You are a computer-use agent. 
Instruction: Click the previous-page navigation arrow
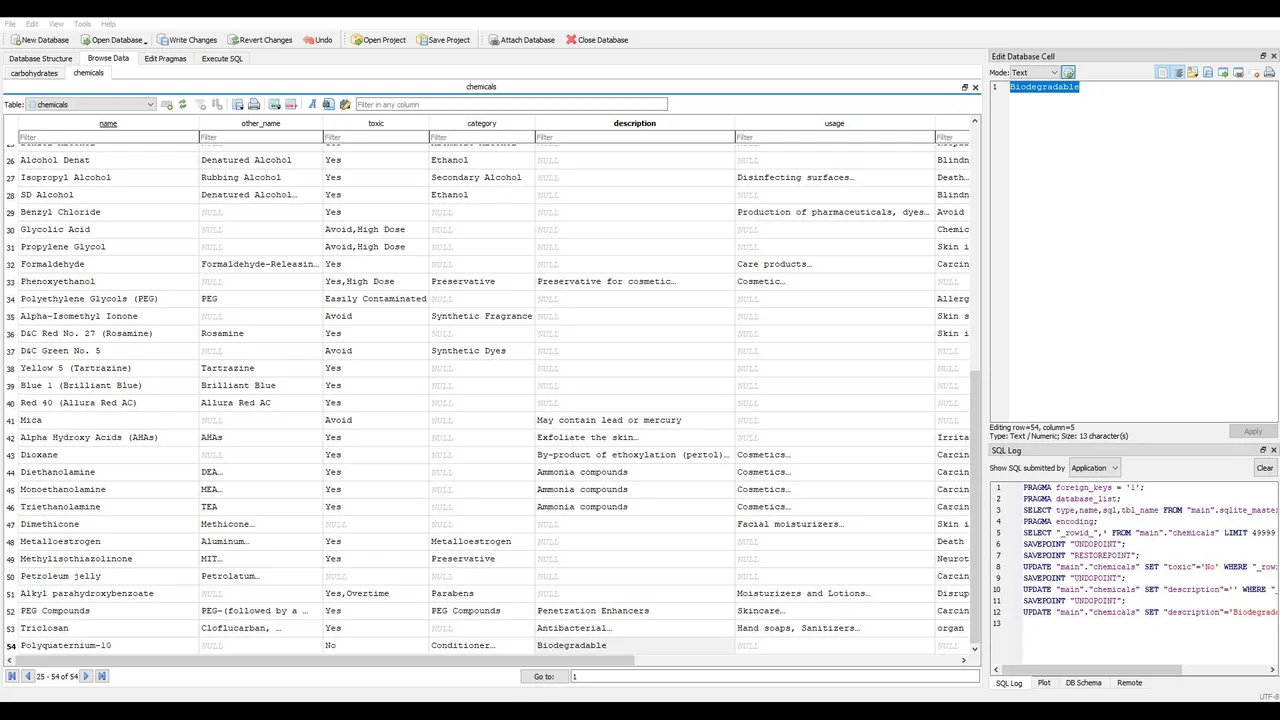point(27,676)
